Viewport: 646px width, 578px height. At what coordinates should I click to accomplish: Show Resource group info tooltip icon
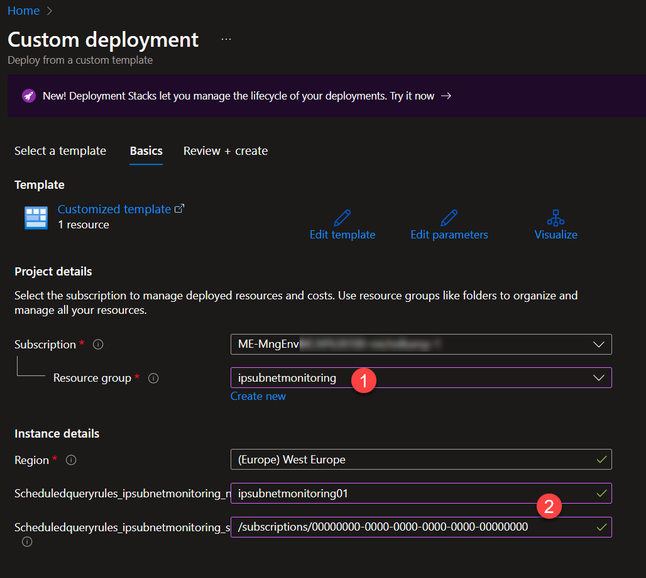pos(153,378)
